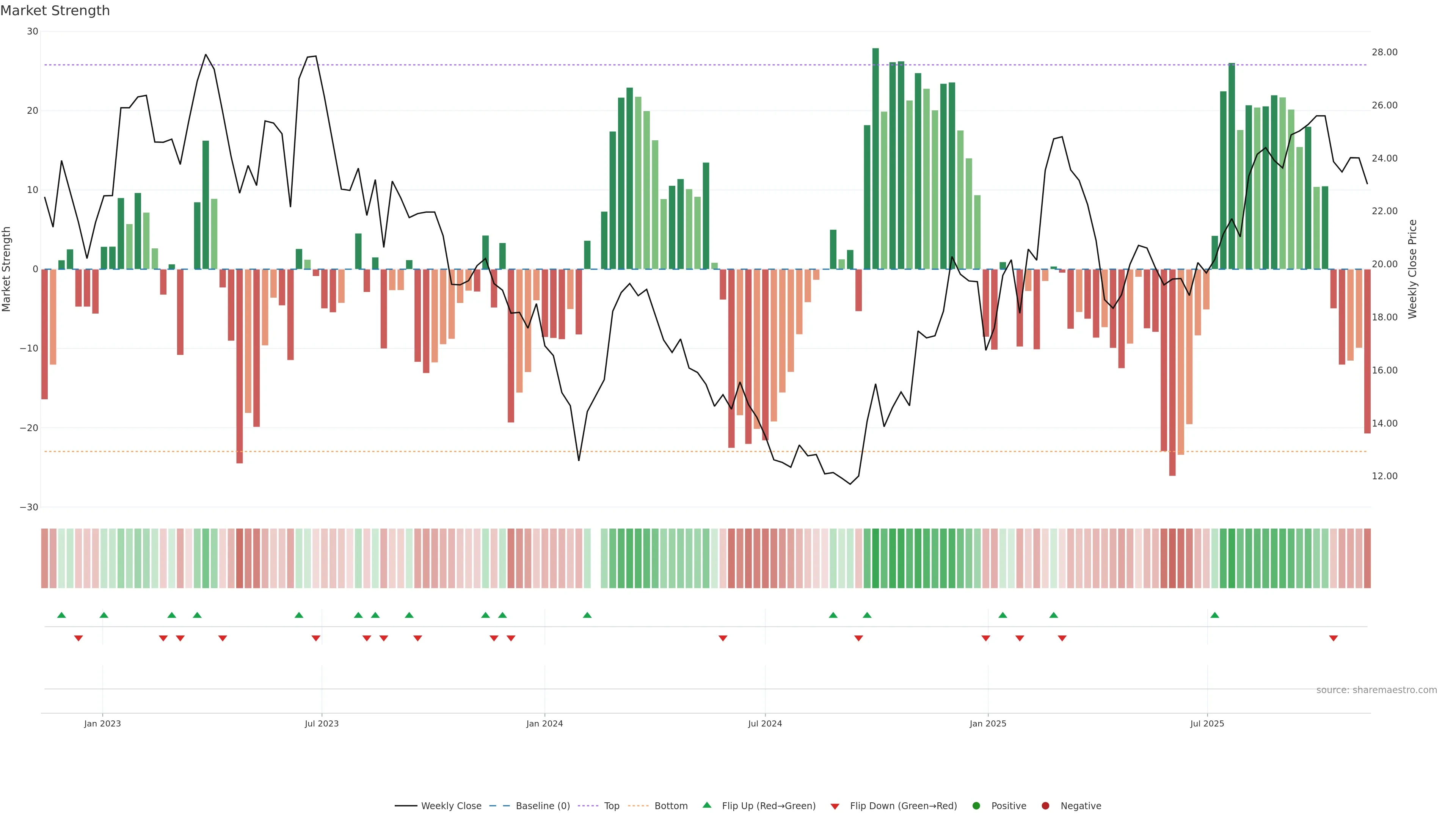This screenshot has height=819, width=1456.
Task: Click the rightmost dark red heatmap strip cell
Action: point(1367,559)
